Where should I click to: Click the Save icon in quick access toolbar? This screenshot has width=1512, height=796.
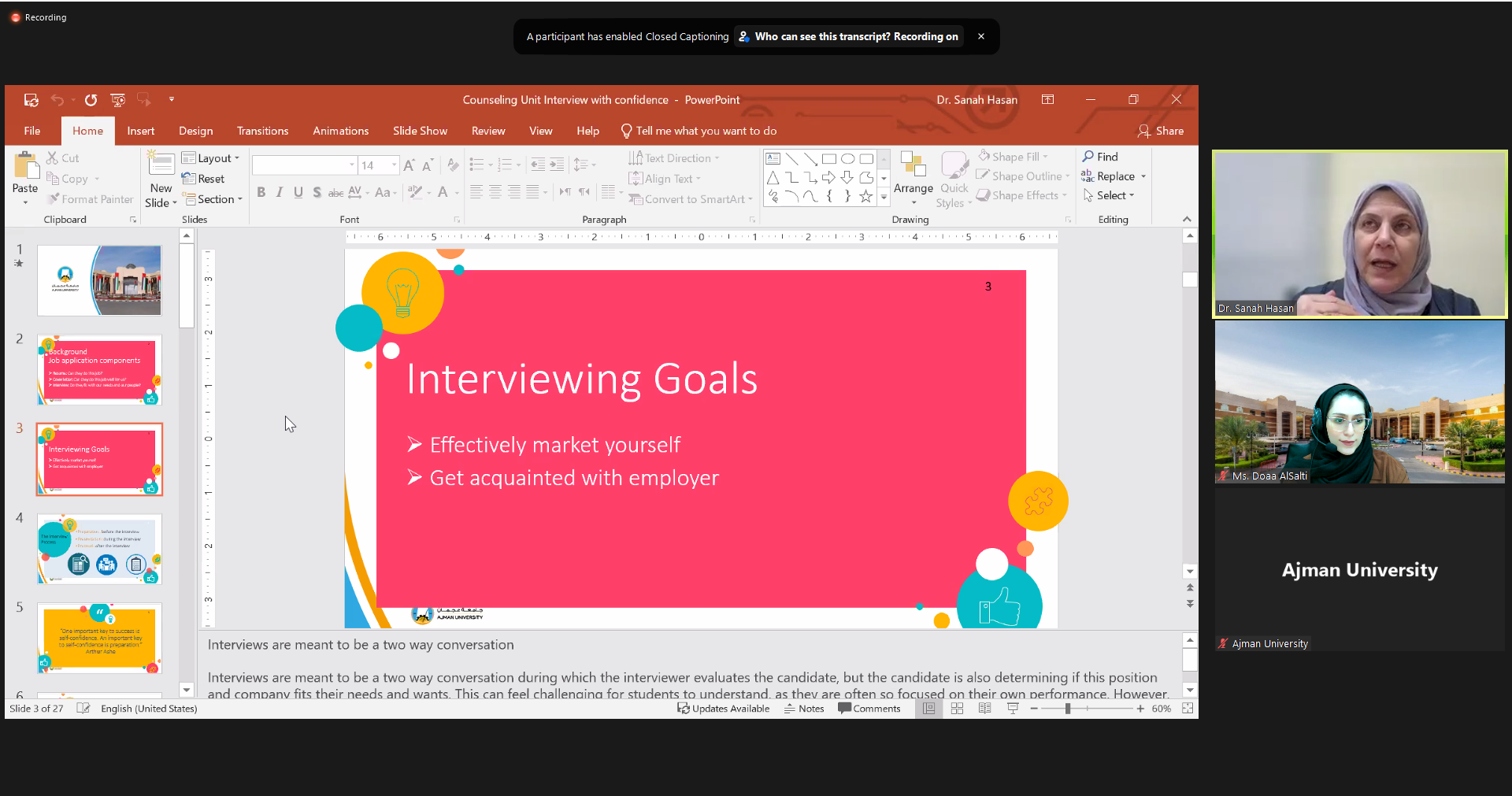(31, 100)
